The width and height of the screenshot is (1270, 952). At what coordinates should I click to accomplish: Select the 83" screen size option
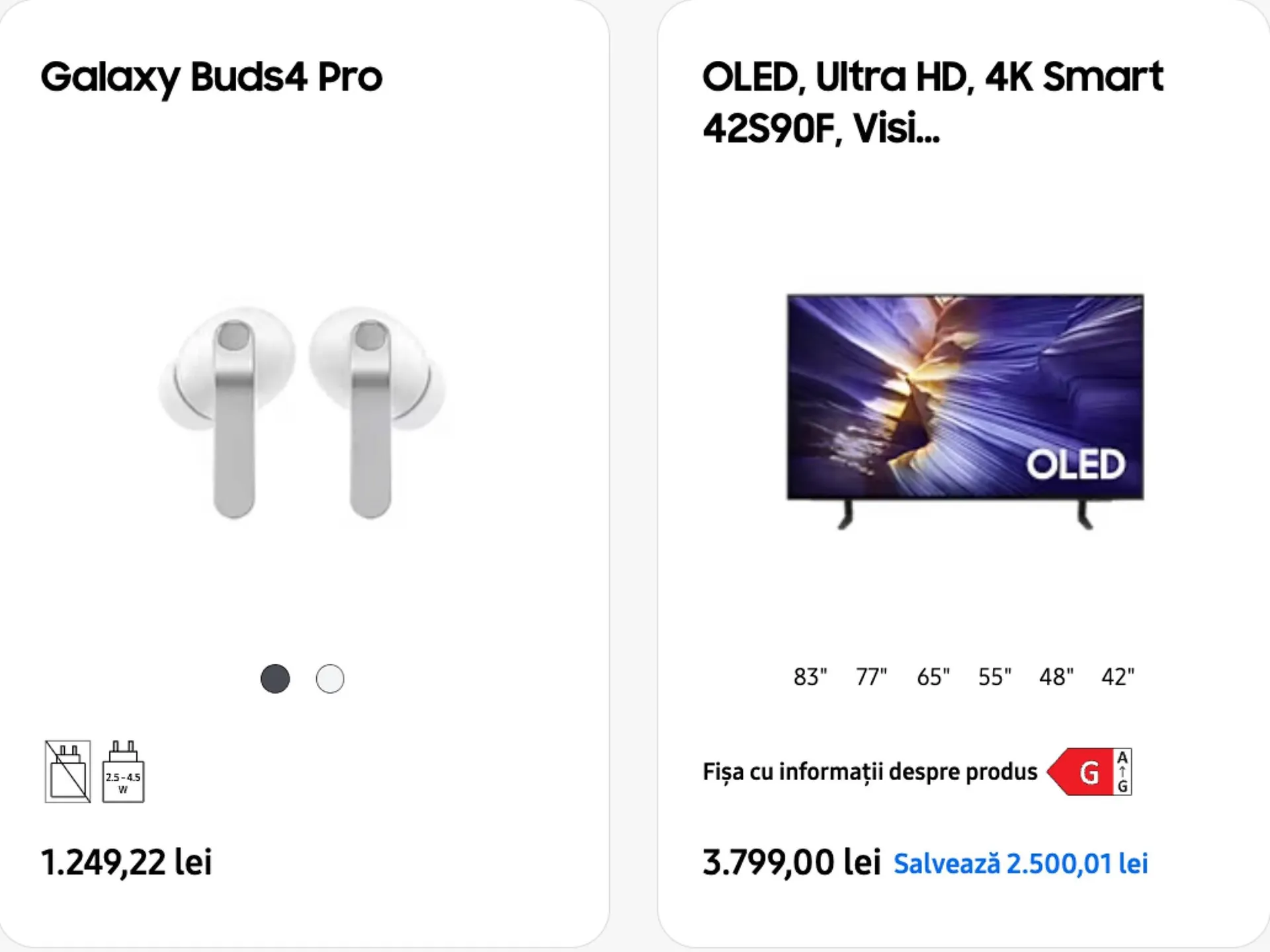pyautogui.click(x=810, y=677)
